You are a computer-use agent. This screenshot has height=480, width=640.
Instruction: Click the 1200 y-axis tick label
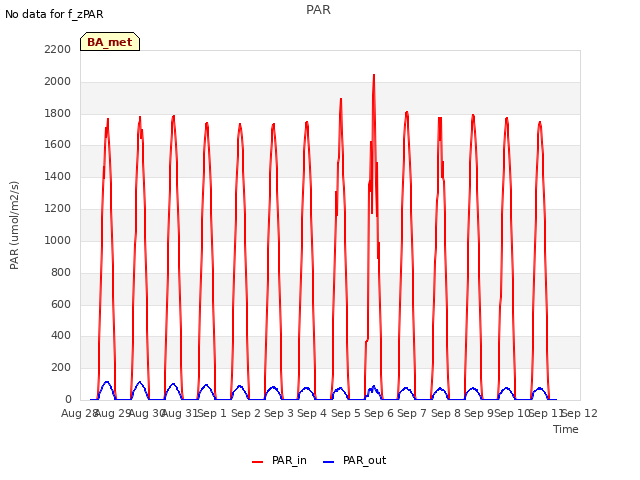tap(58, 208)
